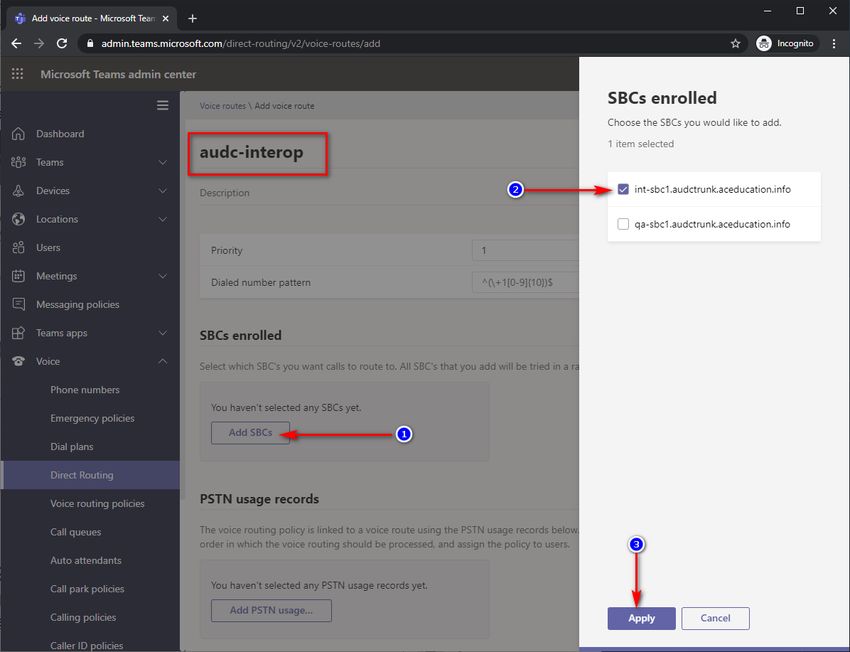Click the Meetings calendar icon
The image size is (850, 652).
pos(18,276)
